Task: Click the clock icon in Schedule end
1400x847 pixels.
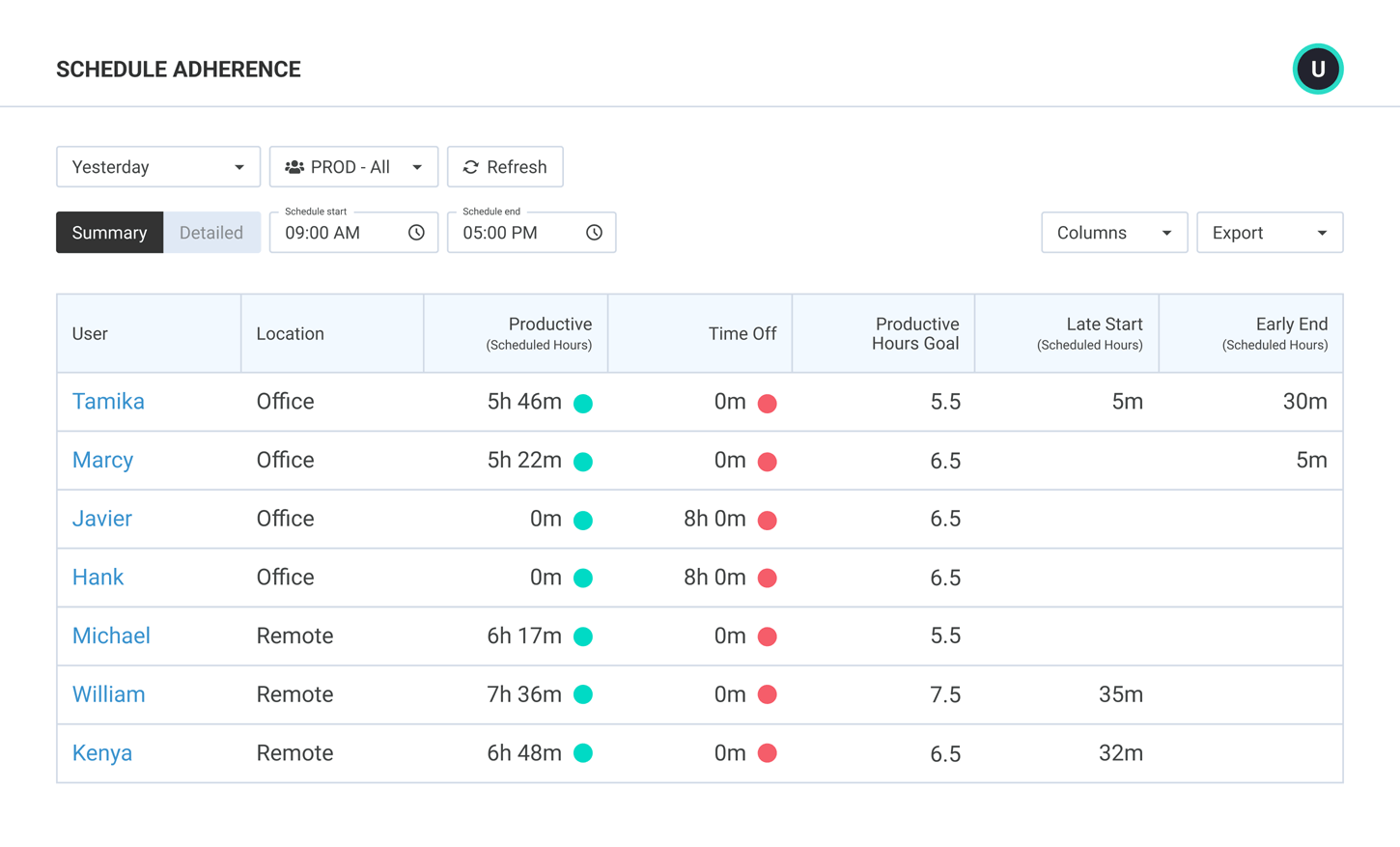Action: pos(594,233)
